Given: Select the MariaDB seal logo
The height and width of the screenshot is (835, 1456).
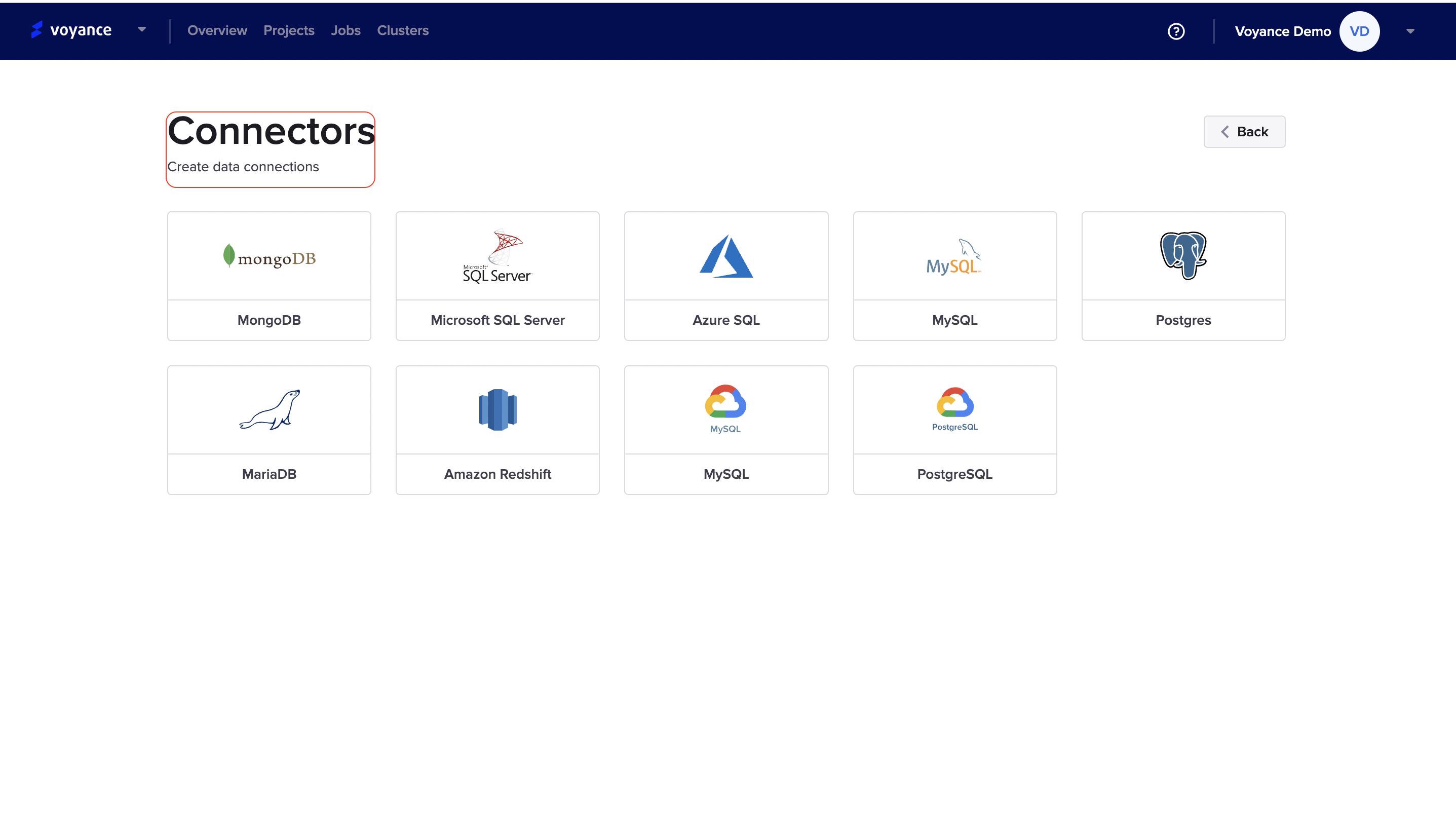Looking at the screenshot, I should point(270,409).
